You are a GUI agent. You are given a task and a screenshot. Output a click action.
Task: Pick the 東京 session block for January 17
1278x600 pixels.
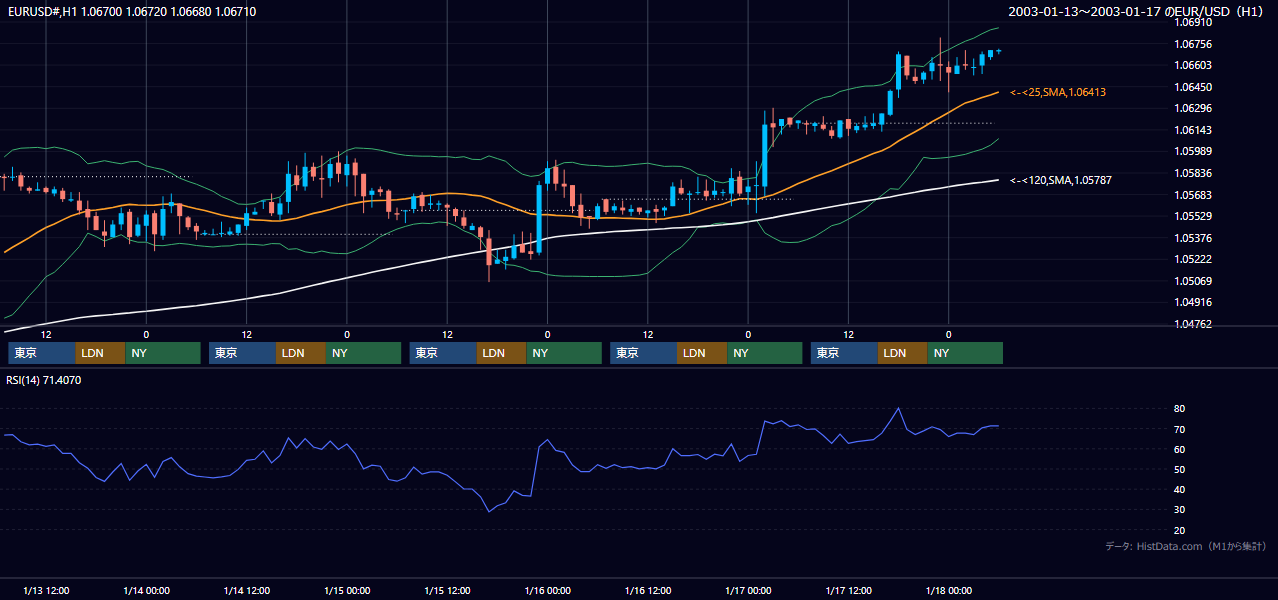coord(845,353)
